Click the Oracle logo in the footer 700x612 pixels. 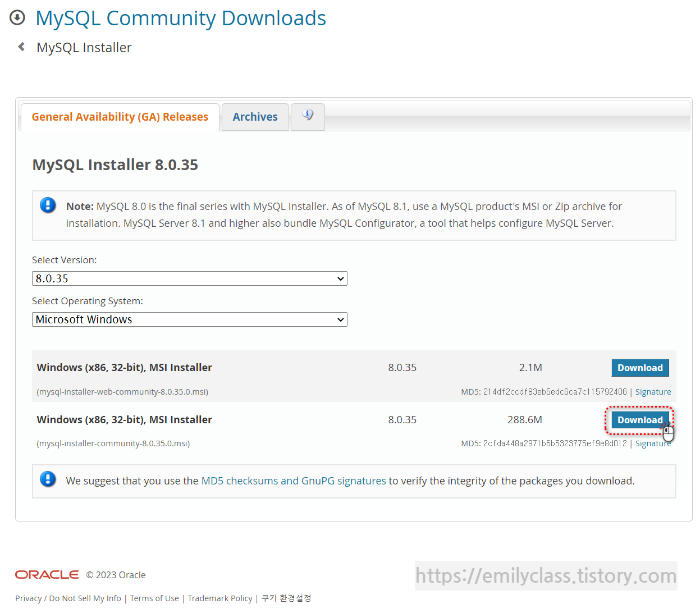pos(47,575)
